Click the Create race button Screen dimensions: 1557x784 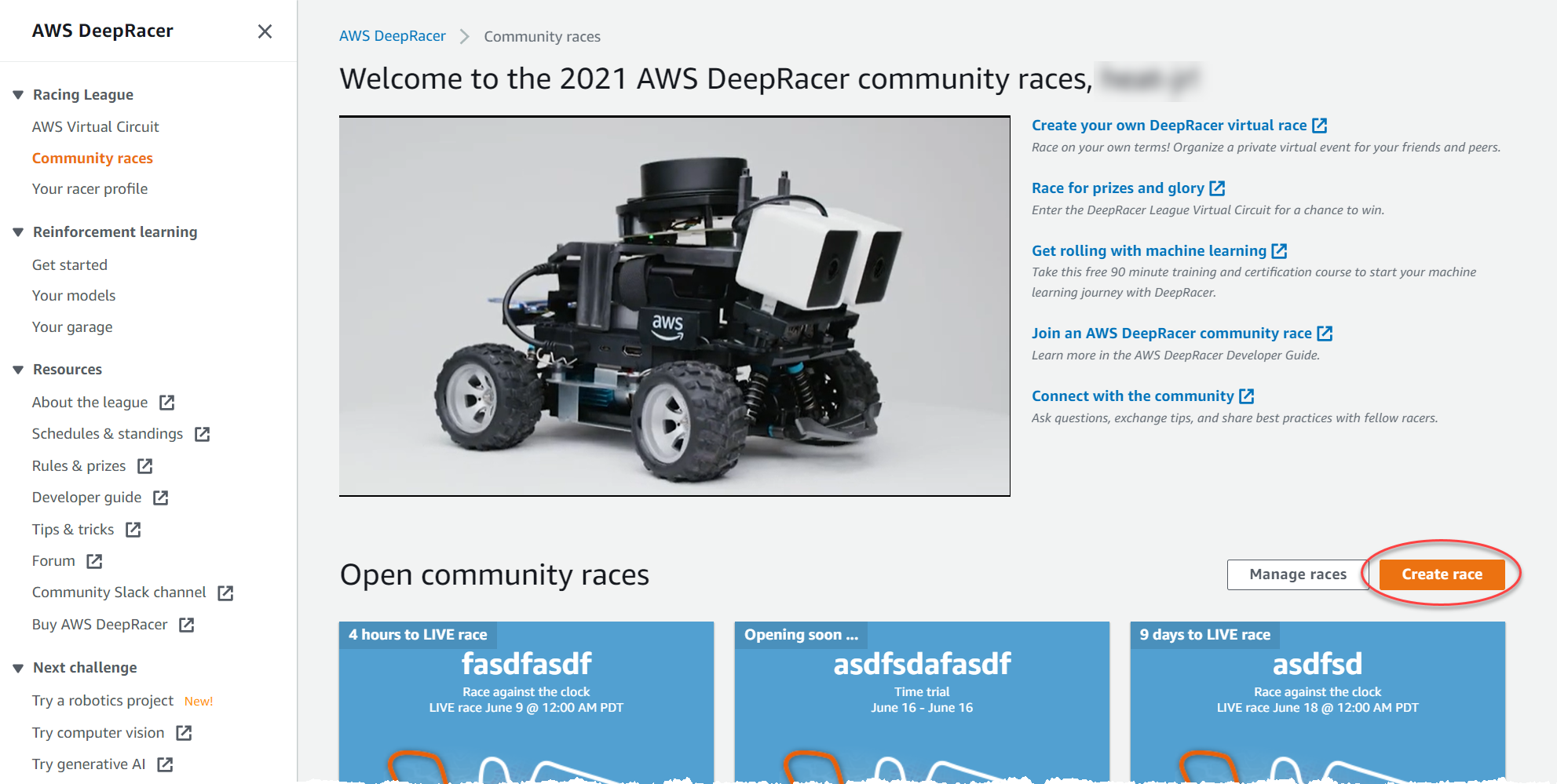[1442, 574]
